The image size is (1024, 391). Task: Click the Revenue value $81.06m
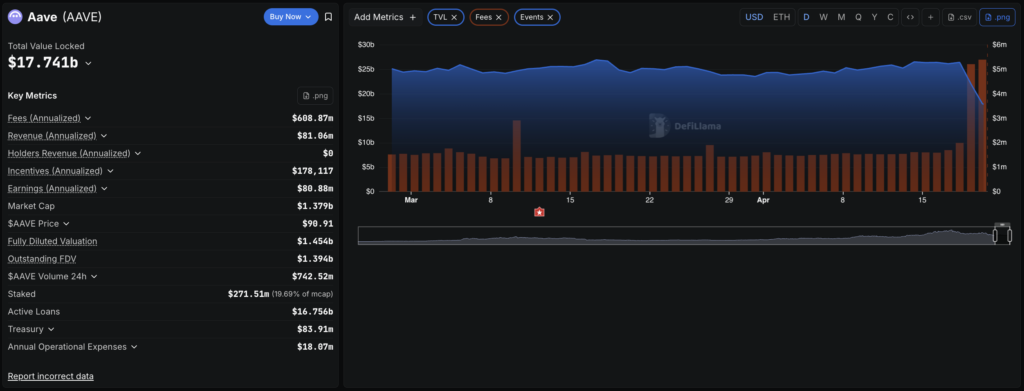point(315,136)
